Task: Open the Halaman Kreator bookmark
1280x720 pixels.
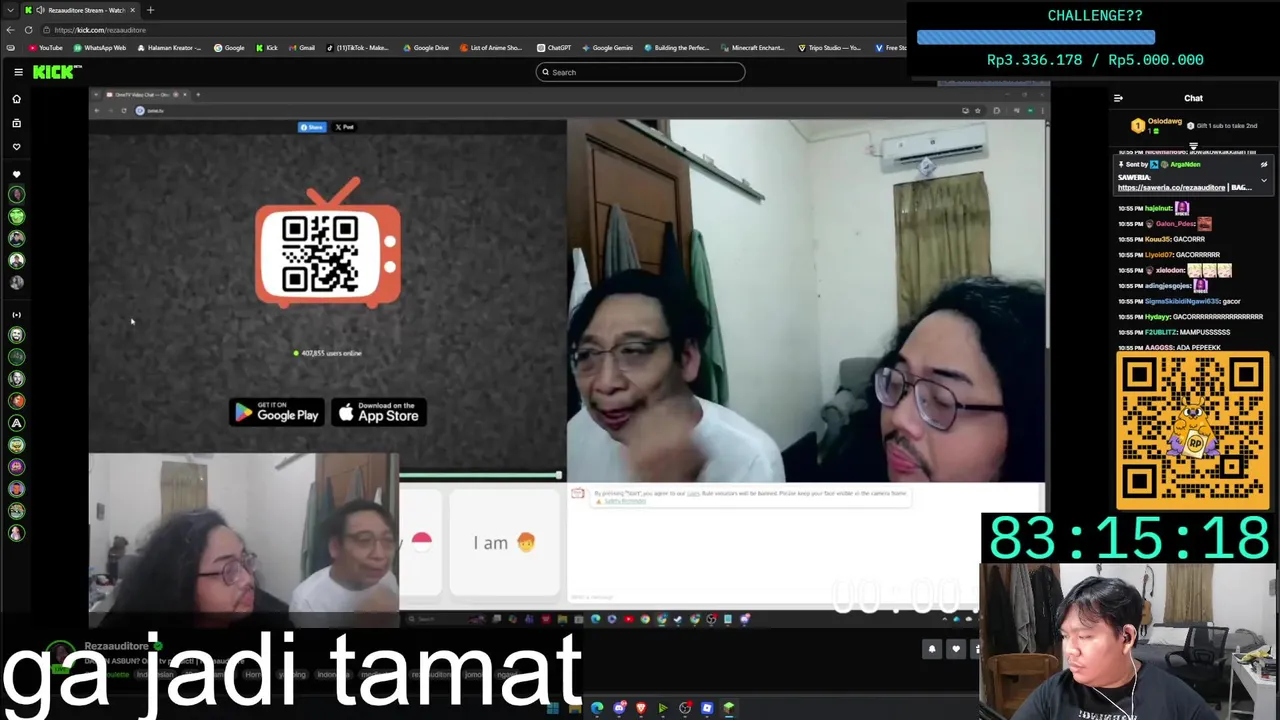Action: tap(169, 47)
